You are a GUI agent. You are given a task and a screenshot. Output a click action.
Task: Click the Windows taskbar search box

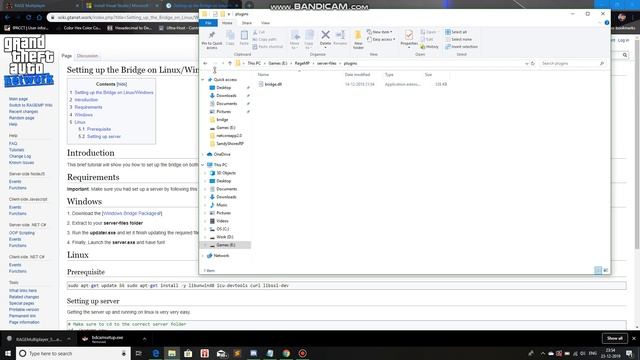click(x=73, y=353)
